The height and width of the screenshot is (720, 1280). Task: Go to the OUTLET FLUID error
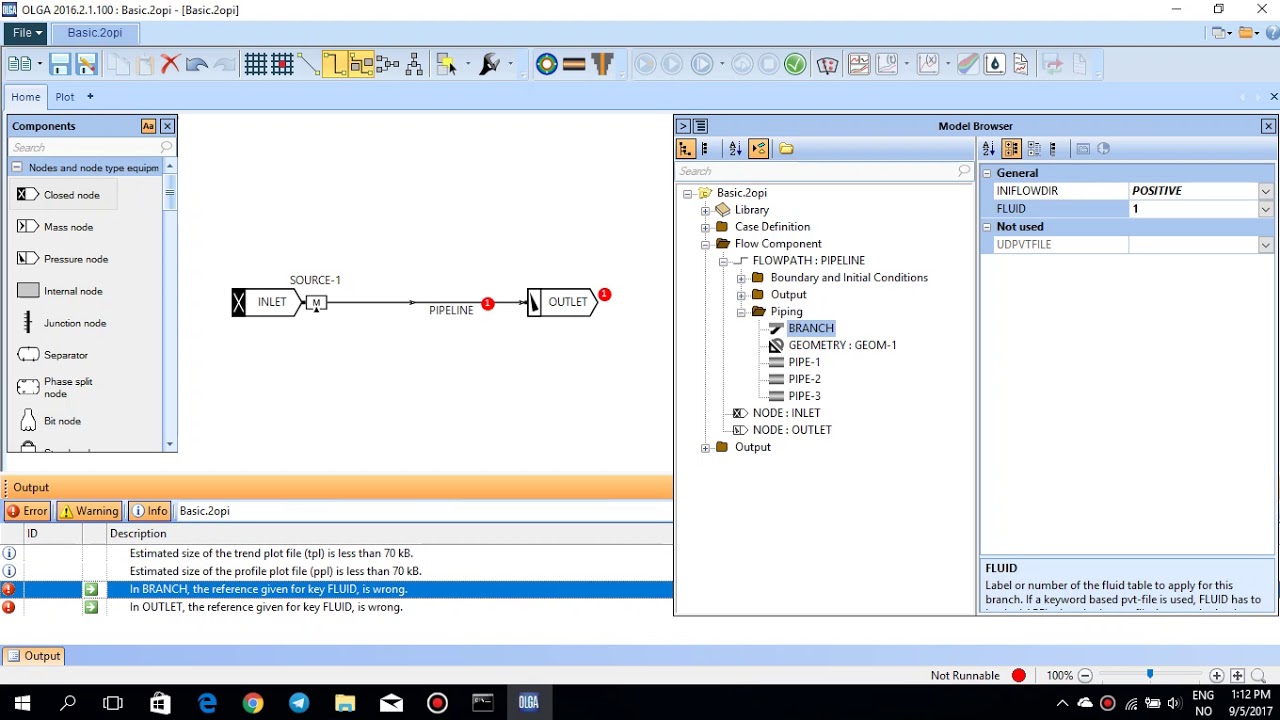[91, 608]
